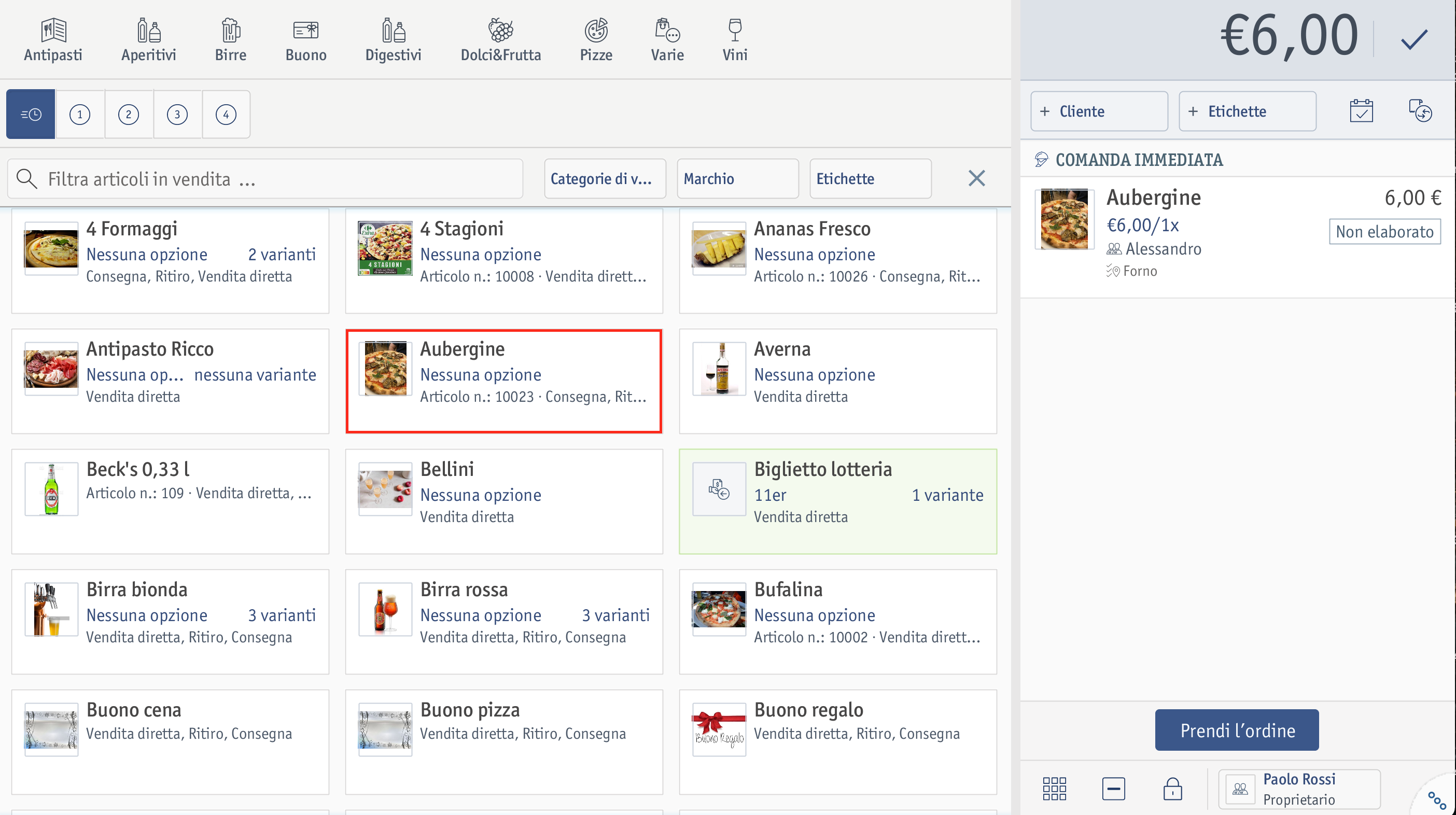
Task: Open the Digestivi category
Action: pyautogui.click(x=394, y=39)
